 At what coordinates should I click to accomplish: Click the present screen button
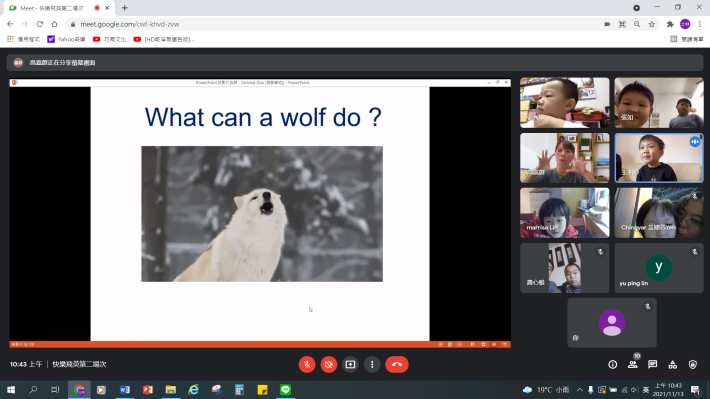click(350, 365)
